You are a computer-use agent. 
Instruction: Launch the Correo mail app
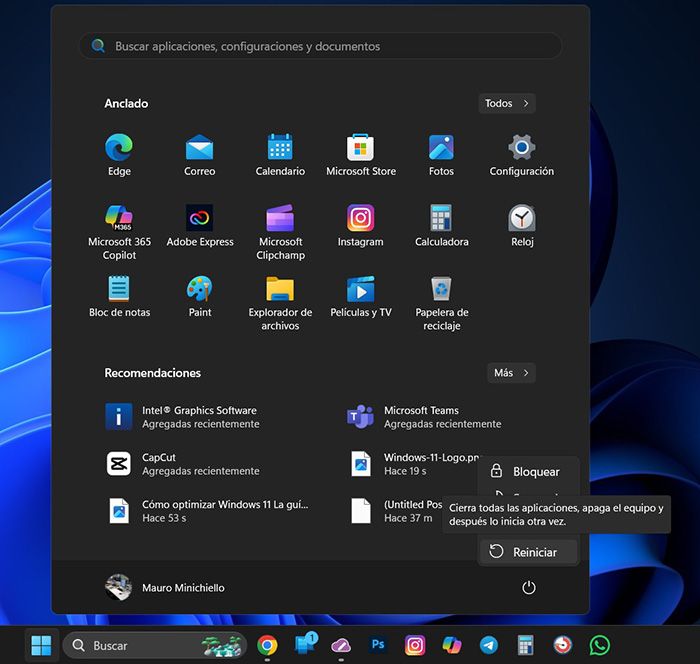click(200, 155)
